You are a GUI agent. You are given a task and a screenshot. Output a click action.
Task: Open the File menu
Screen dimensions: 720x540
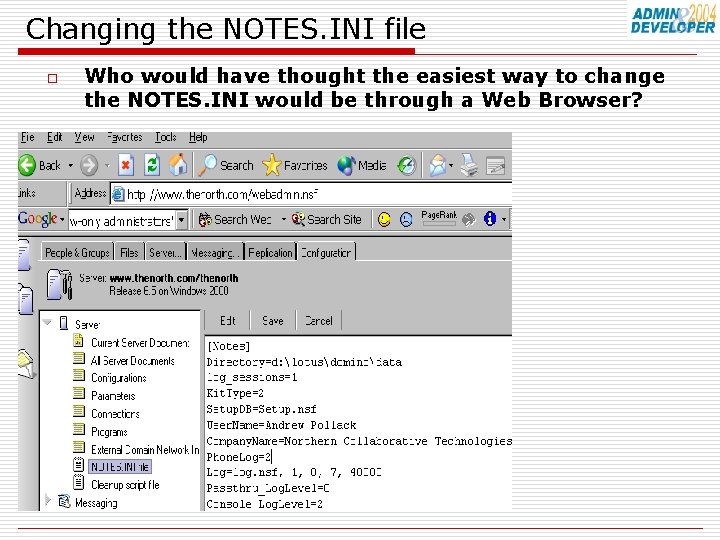(28, 137)
